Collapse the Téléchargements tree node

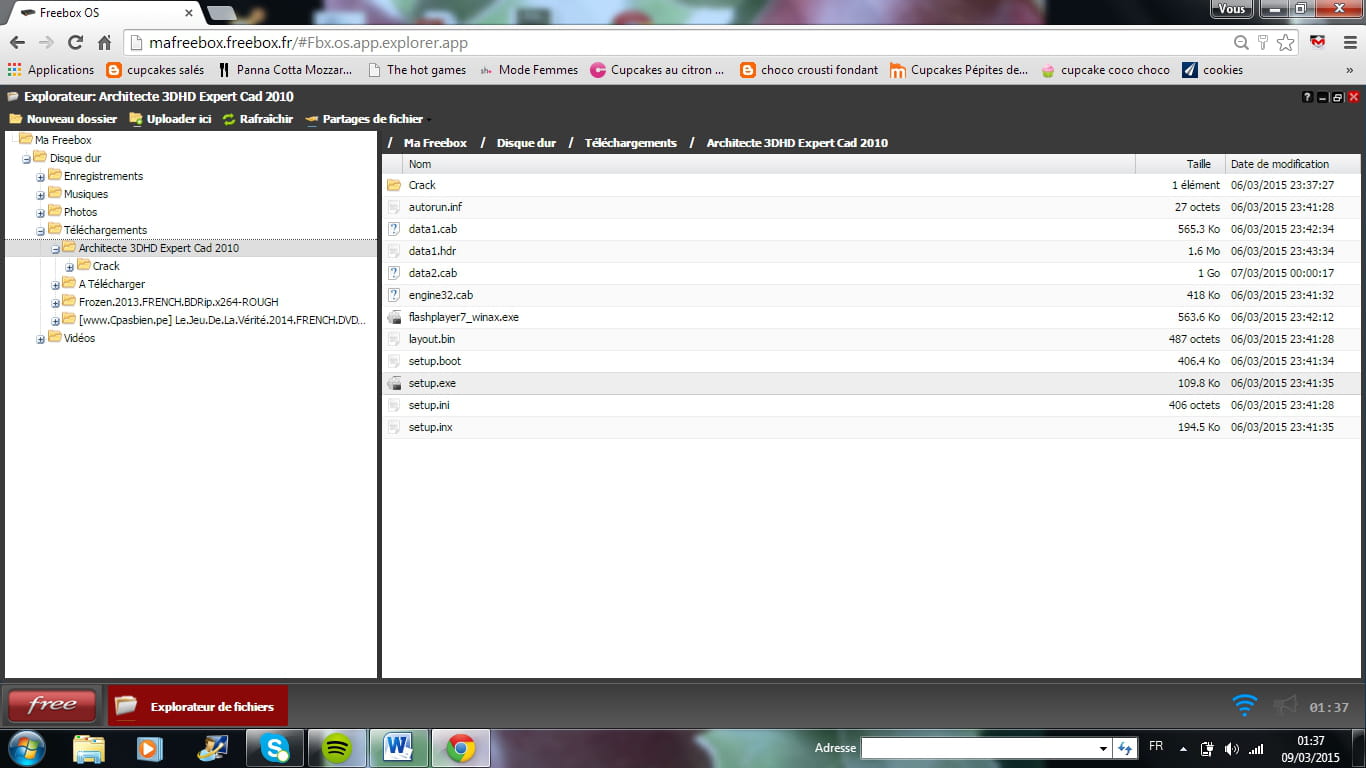point(41,231)
